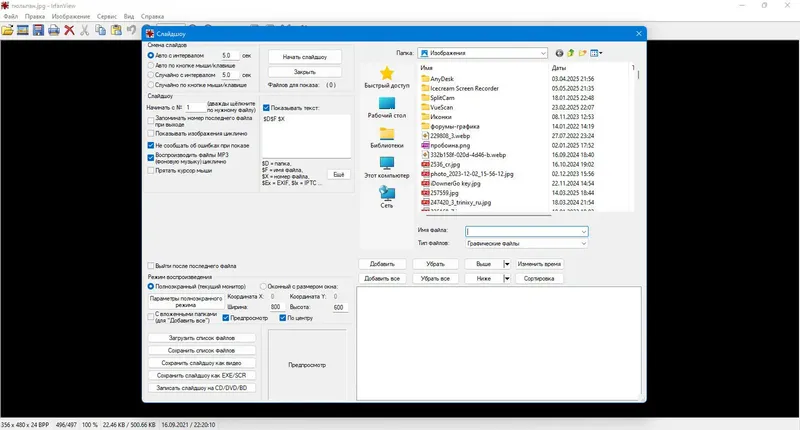Click the printer icon in toolbar
This screenshot has width=800, height=430.
point(54,31)
